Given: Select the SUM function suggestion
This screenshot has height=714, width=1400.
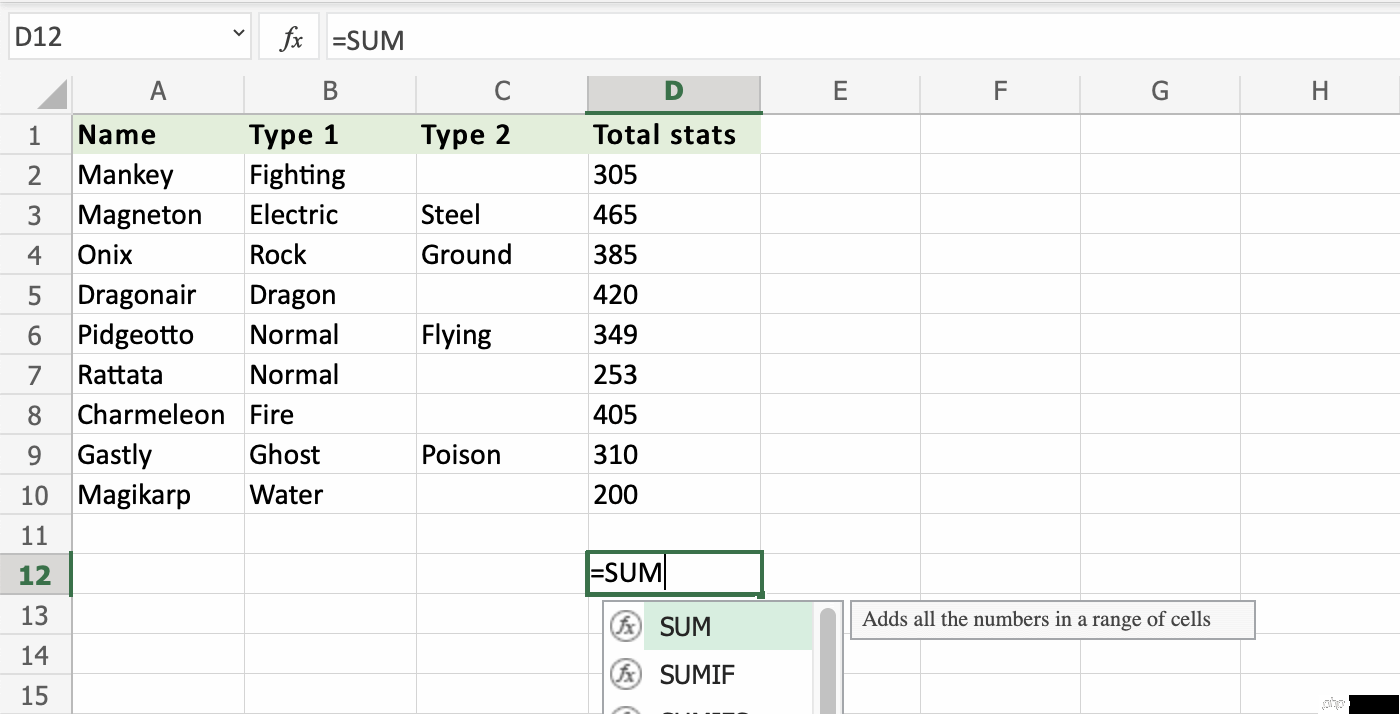Looking at the screenshot, I should click(x=729, y=627).
